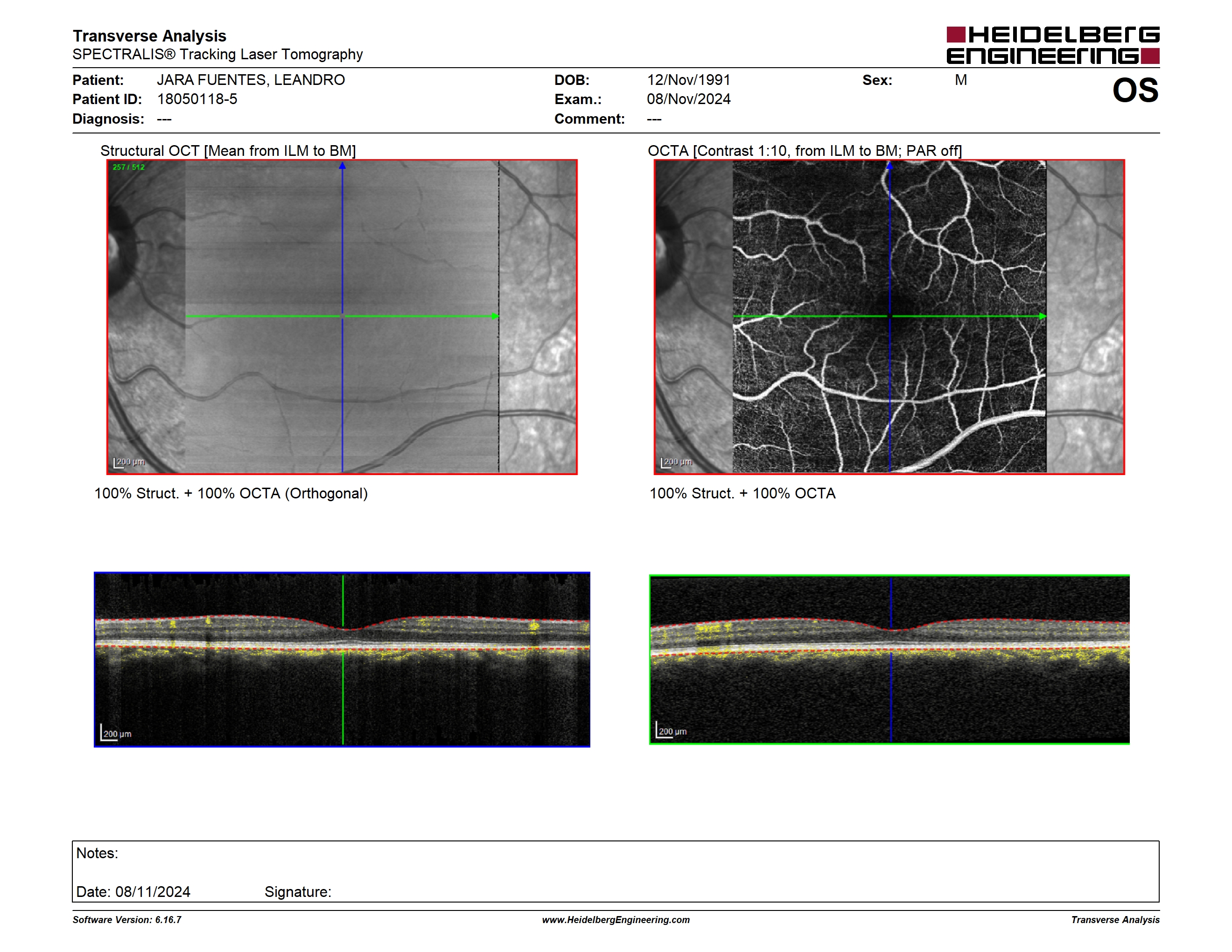Viewport: 1232px width, 952px height.
Task: Click the 100% Struct. + 100% OCTA (Orthogonal) label
Action: [231, 493]
